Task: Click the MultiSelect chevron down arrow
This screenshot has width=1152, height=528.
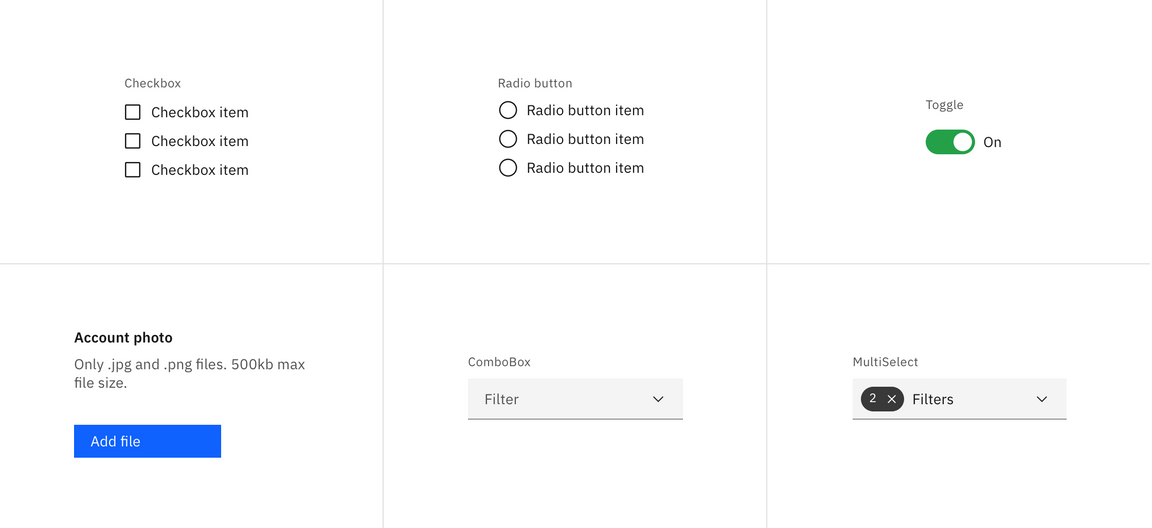Action: point(1042,399)
